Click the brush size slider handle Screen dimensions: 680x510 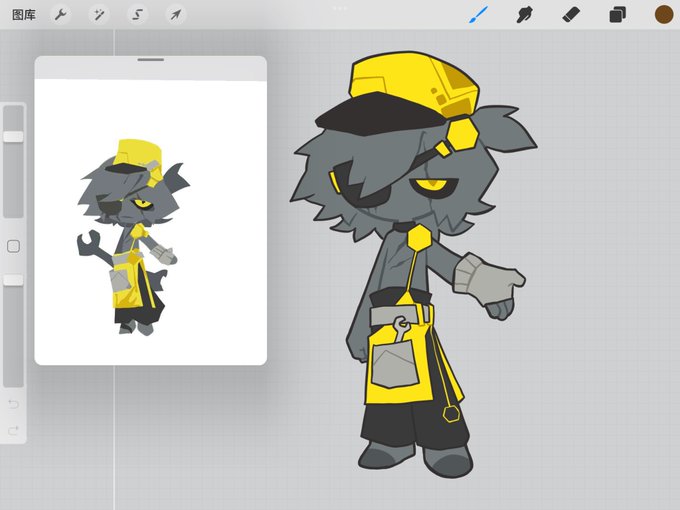tap(13, 137)
